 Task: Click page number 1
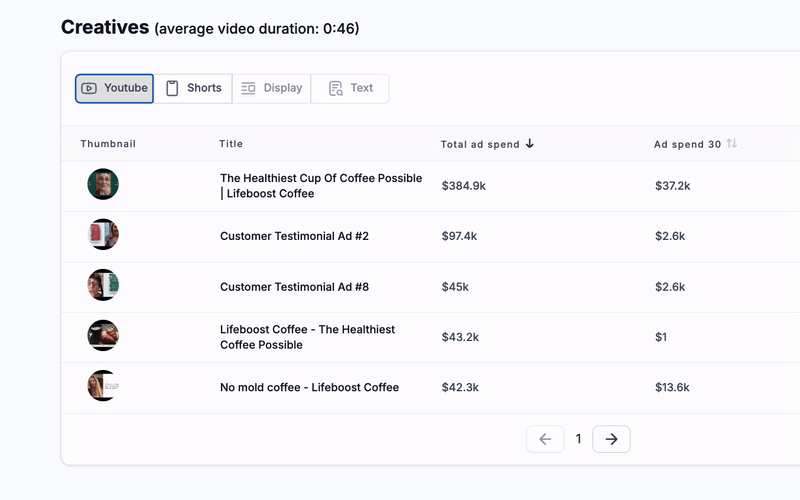[x=578, y=439]
